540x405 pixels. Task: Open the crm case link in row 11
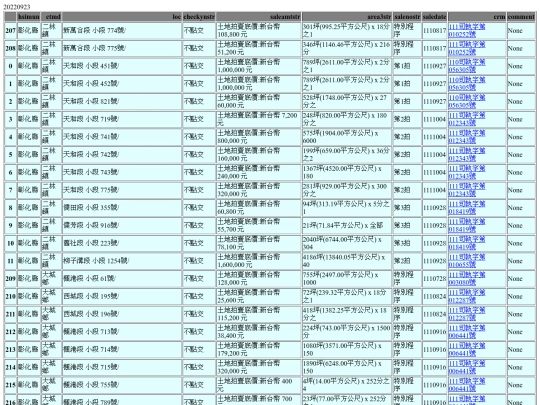click(x=467, y=261)
